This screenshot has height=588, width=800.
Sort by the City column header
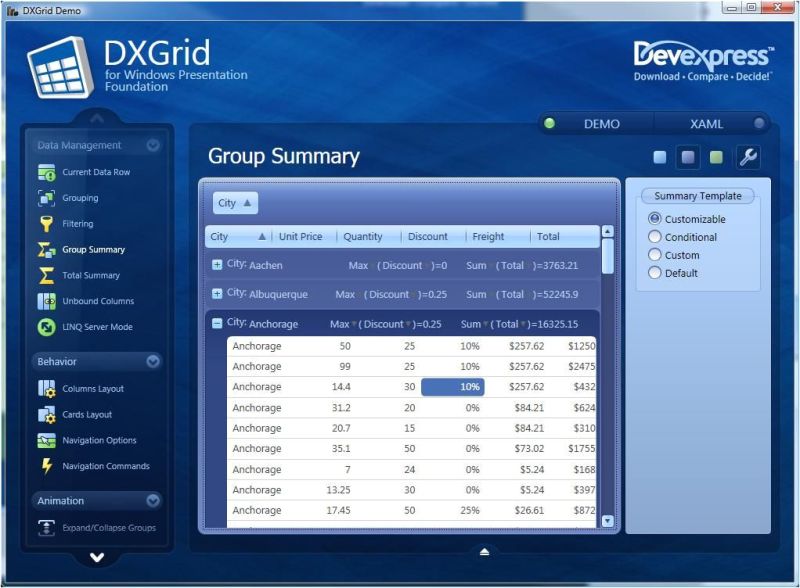tap(238, 237)
